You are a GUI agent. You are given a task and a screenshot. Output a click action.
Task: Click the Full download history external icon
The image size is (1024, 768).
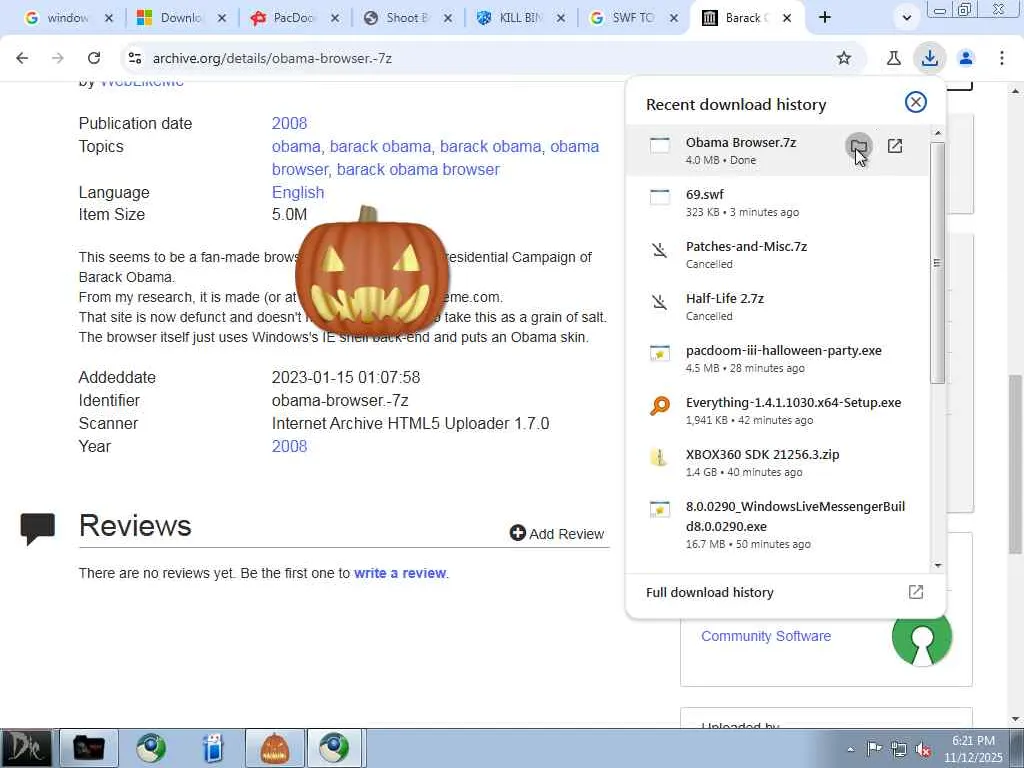click(916, 592)
